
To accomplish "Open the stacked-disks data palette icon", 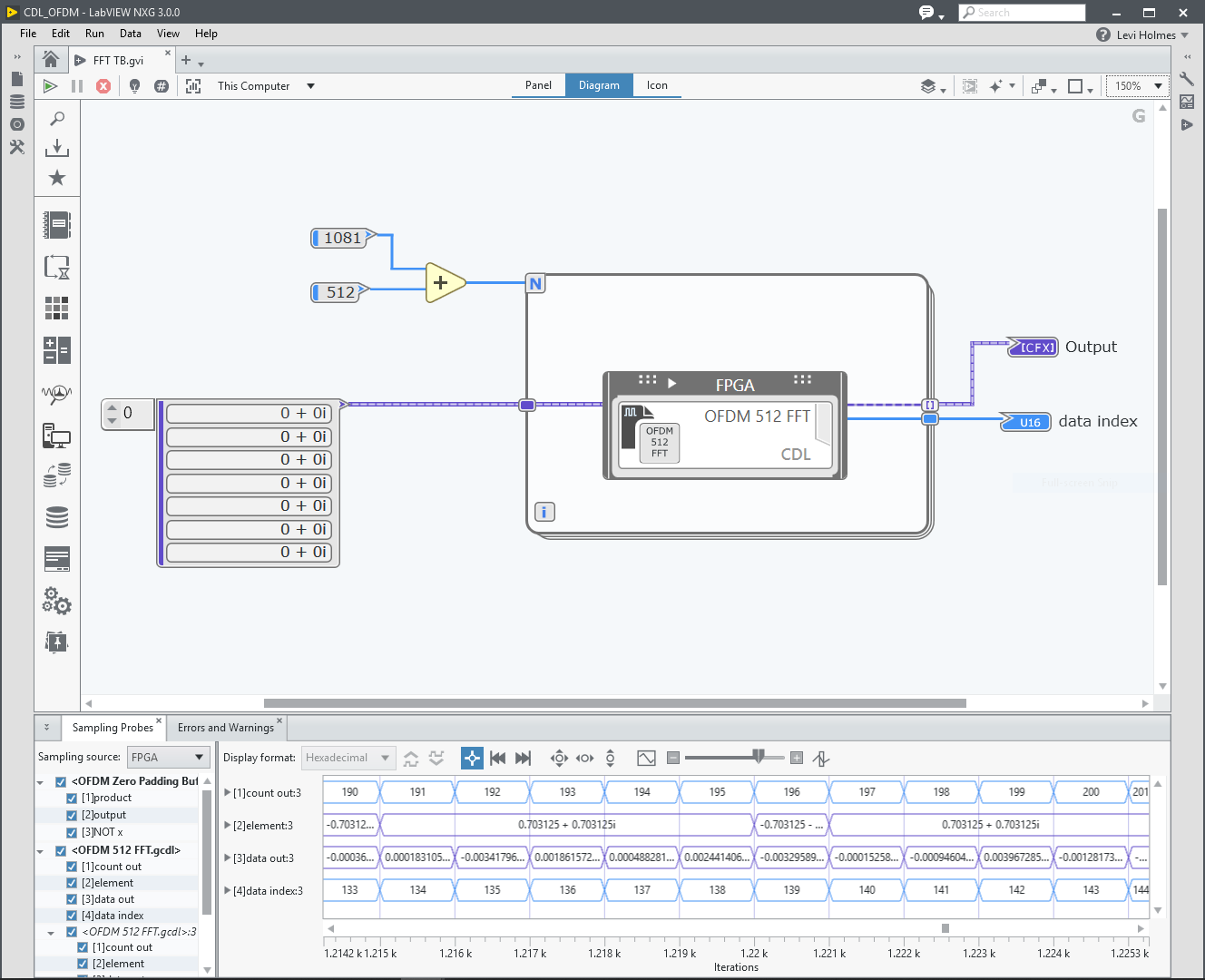I will [x=57, y=517].
